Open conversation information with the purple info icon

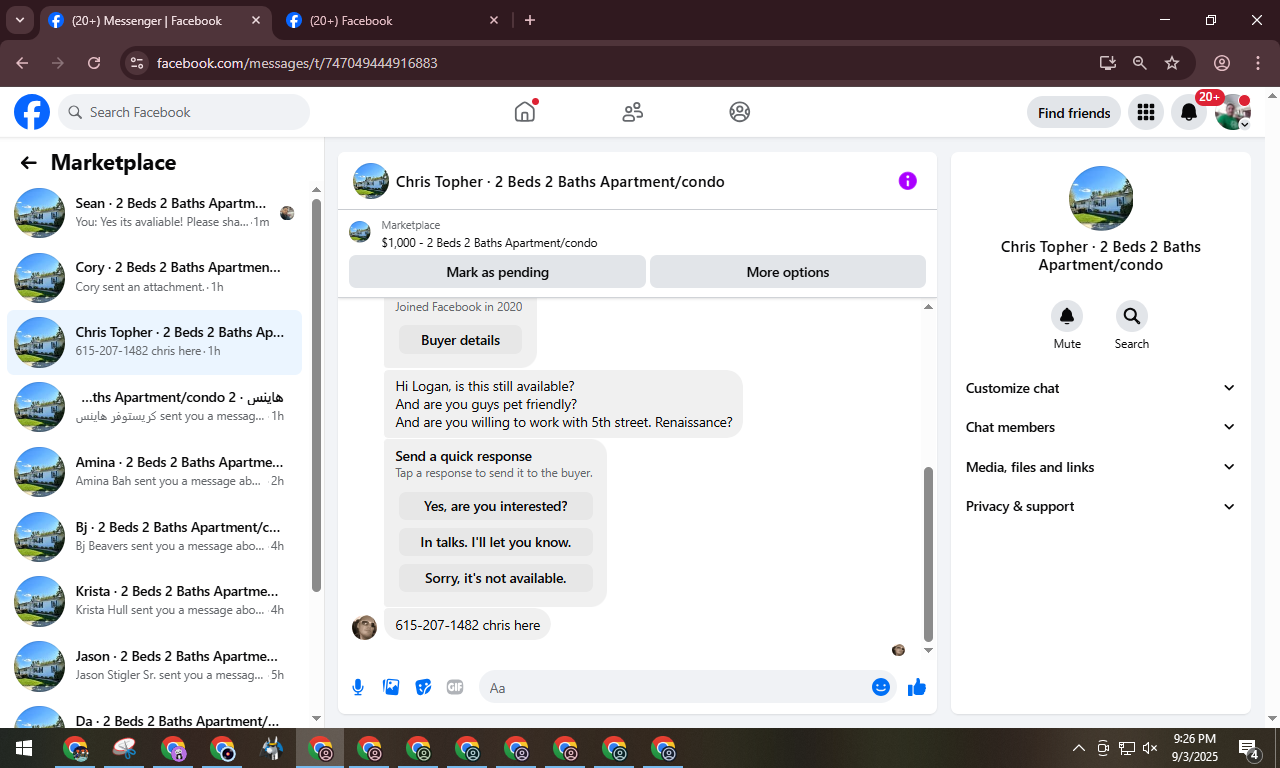[x=907, y=181]
